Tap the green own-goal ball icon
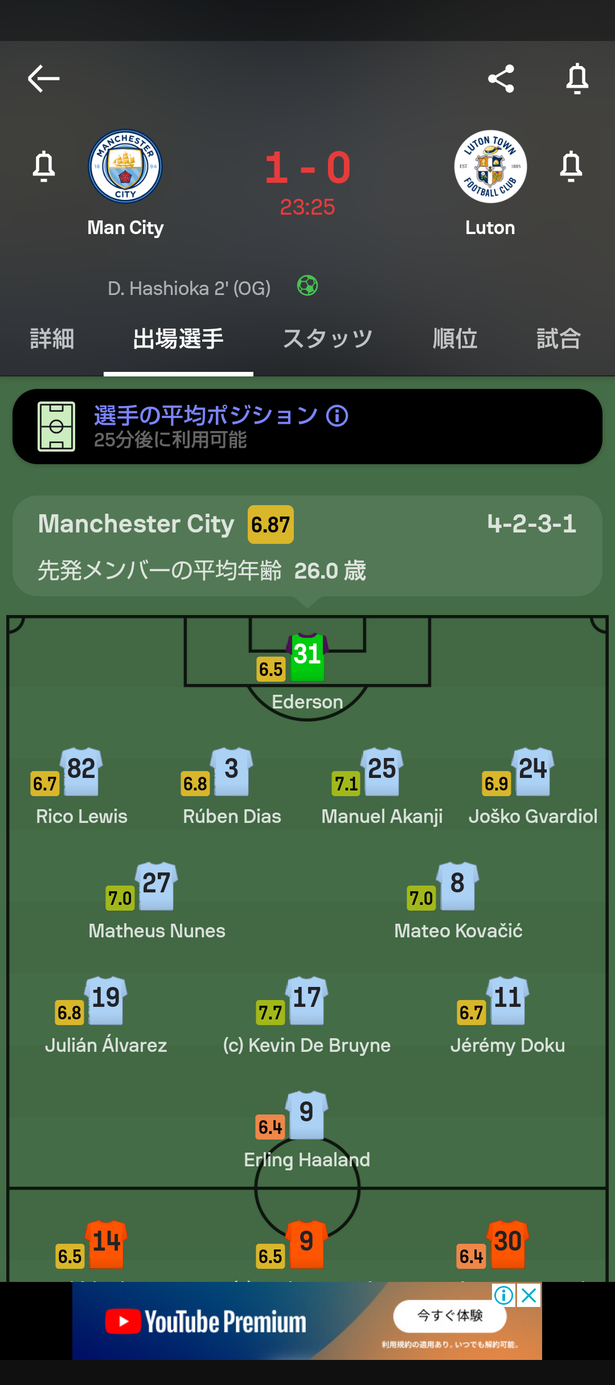The image size is (615, 1385). pos(308,286)
